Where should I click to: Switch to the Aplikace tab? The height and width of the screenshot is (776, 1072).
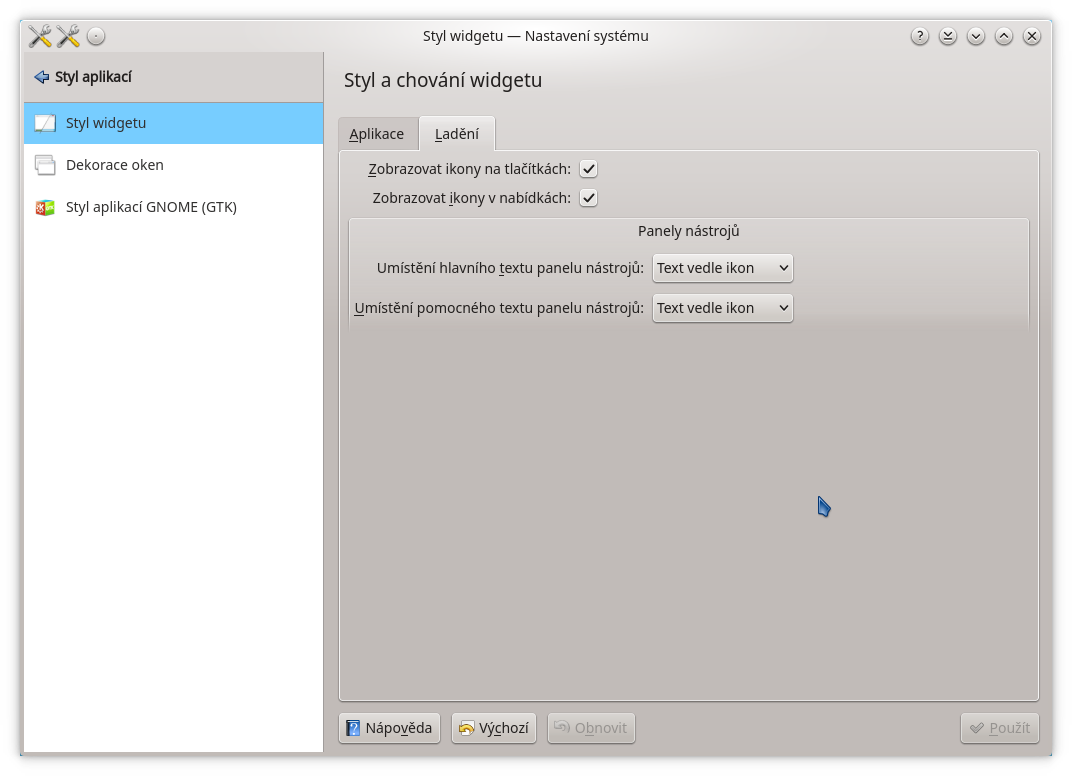click(377, 134)
